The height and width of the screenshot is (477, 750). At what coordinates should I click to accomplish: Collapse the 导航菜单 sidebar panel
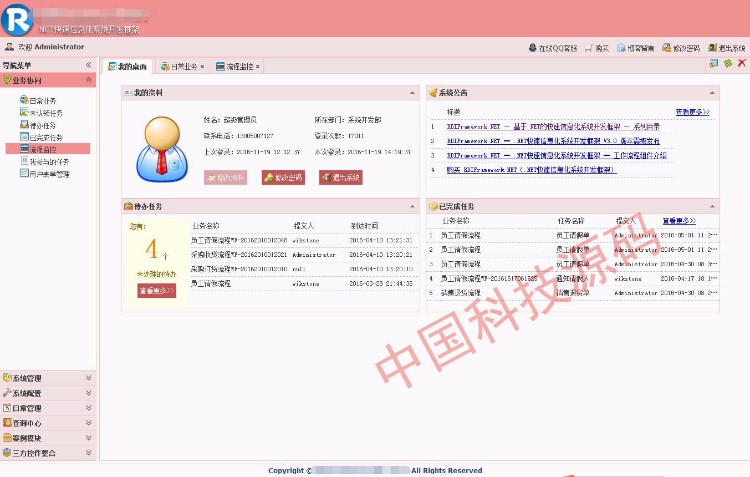tap(88, 65)
